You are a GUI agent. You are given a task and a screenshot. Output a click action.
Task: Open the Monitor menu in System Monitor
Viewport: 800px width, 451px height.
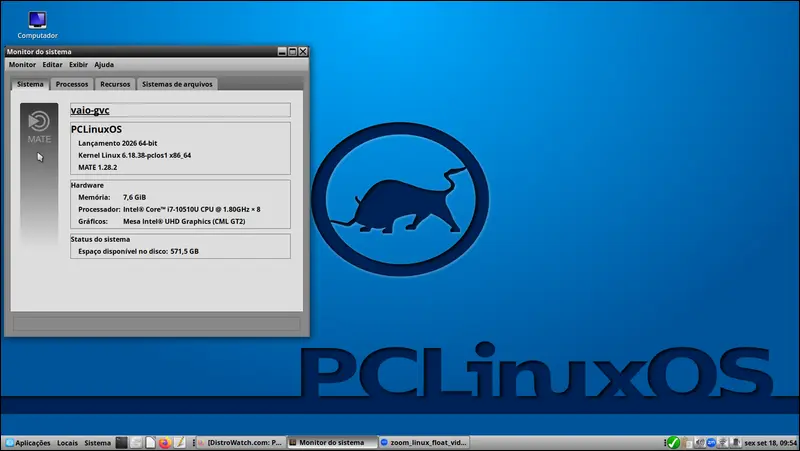[x=22, y=65]
